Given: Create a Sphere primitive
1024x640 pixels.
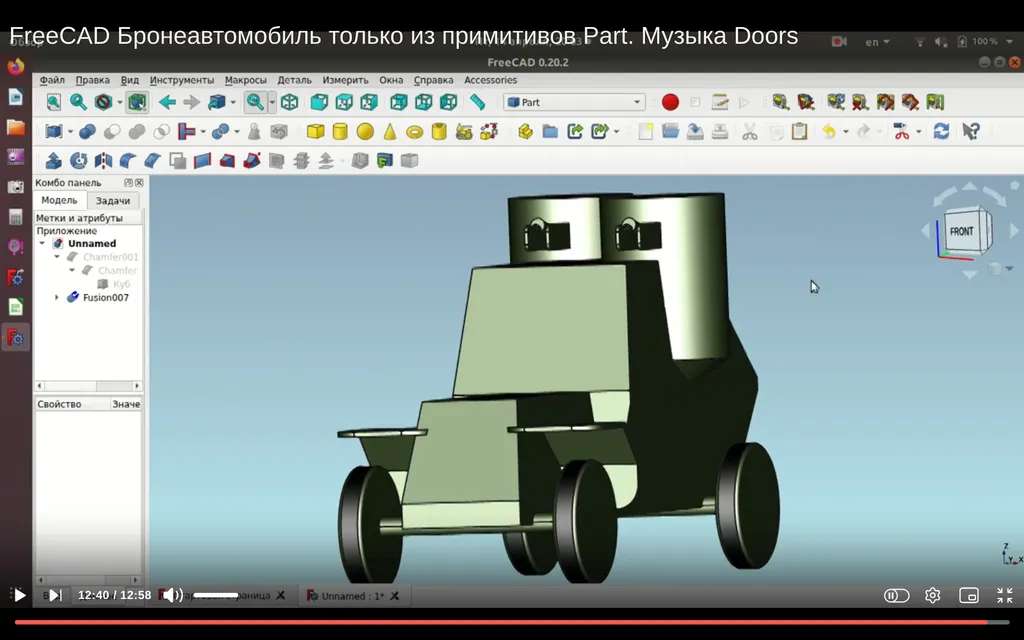Looking at the screenshot, I should click(x=365, y=132).
